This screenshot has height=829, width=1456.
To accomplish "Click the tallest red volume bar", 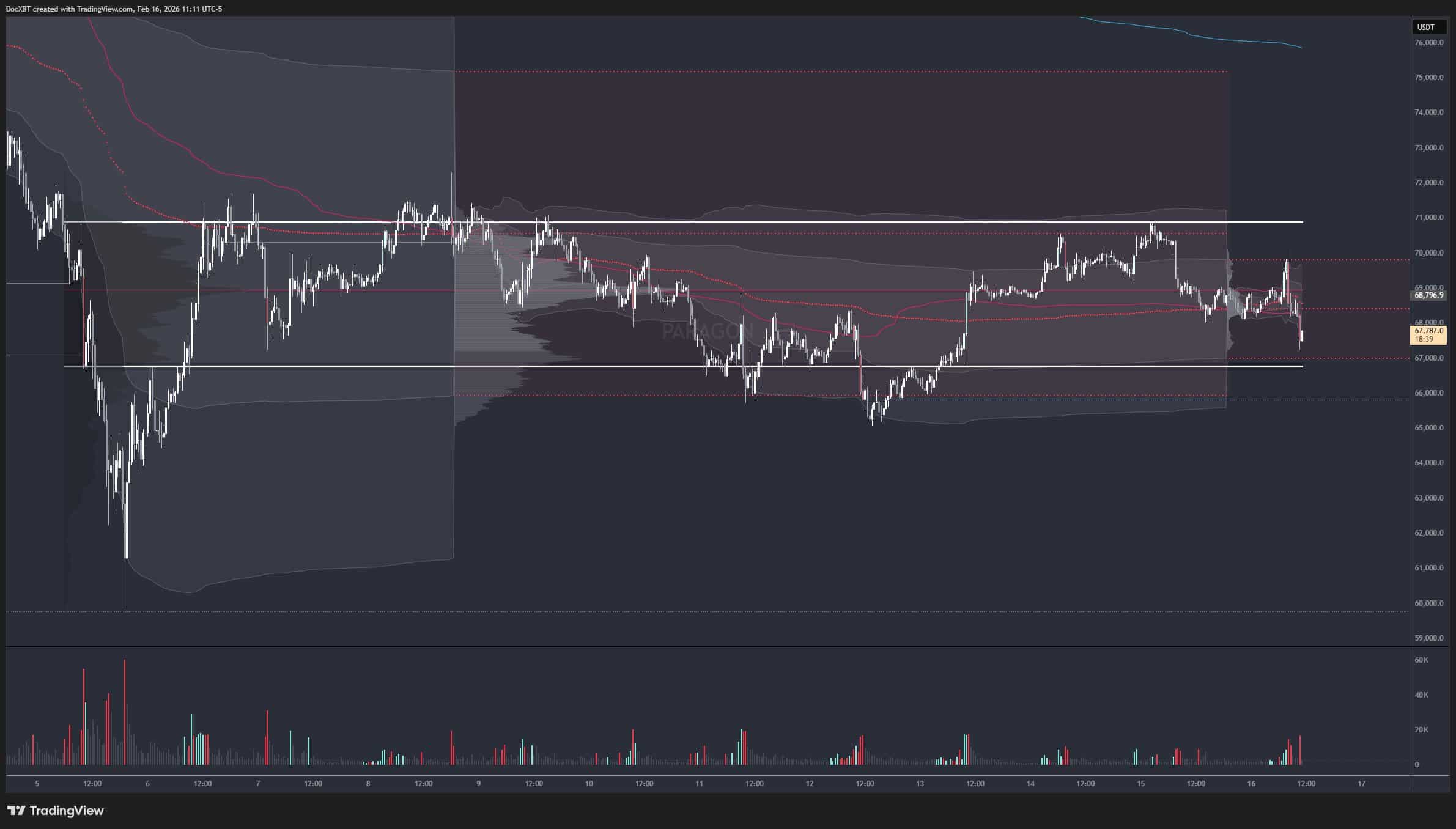I will click(x=125, y=712).
